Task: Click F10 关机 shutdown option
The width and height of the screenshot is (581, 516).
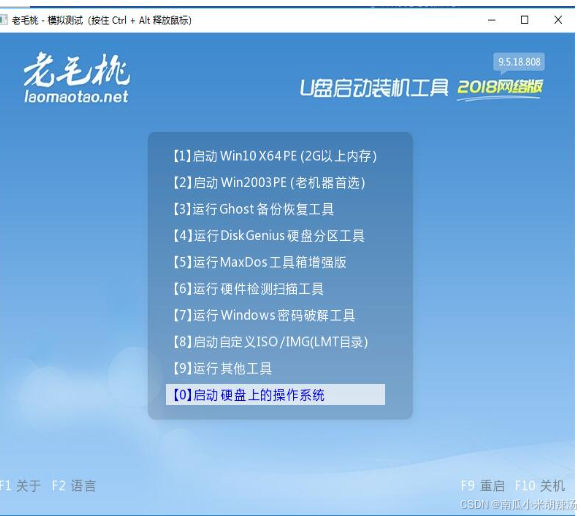Action: point(540,485)
